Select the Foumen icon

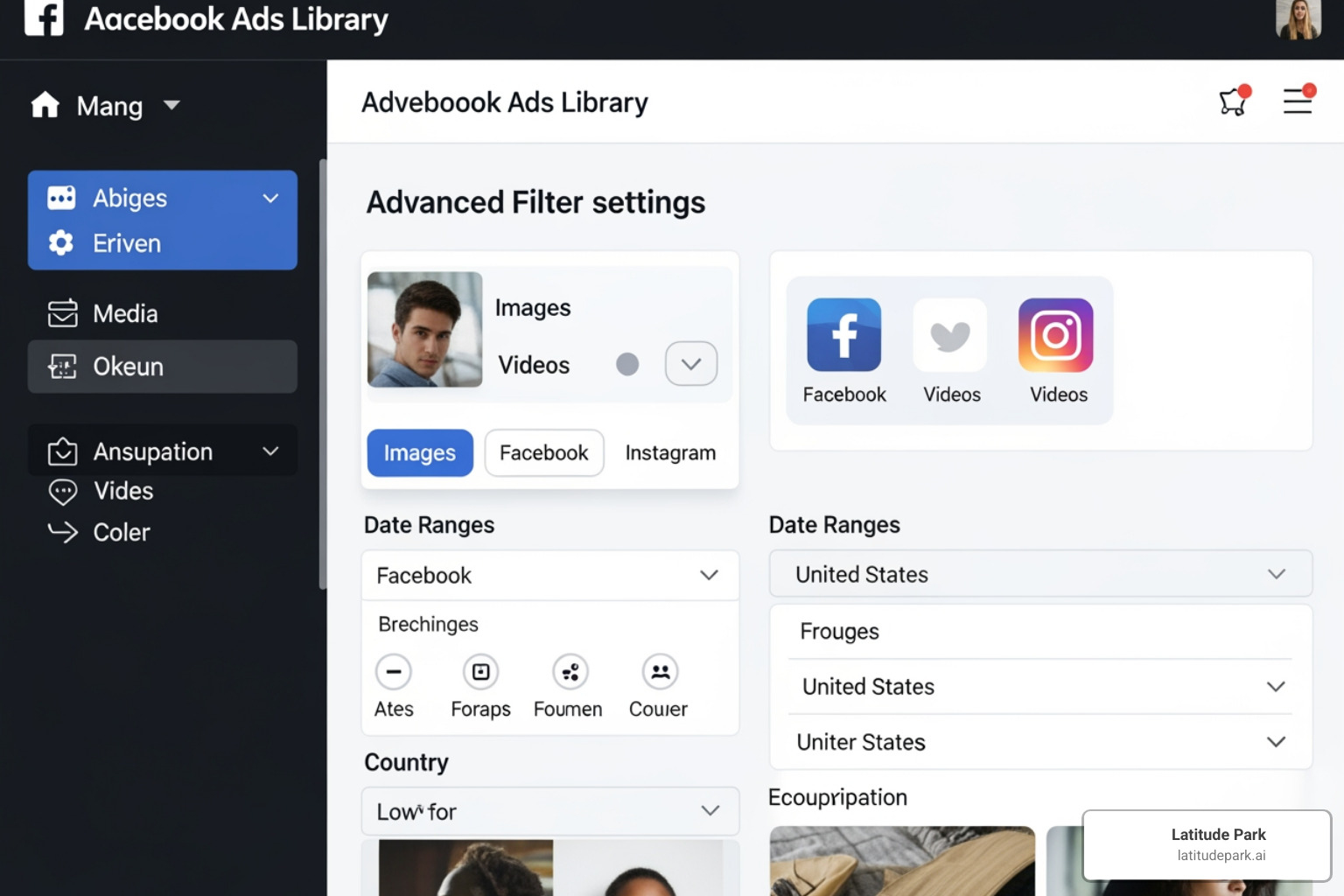(570, 672)
